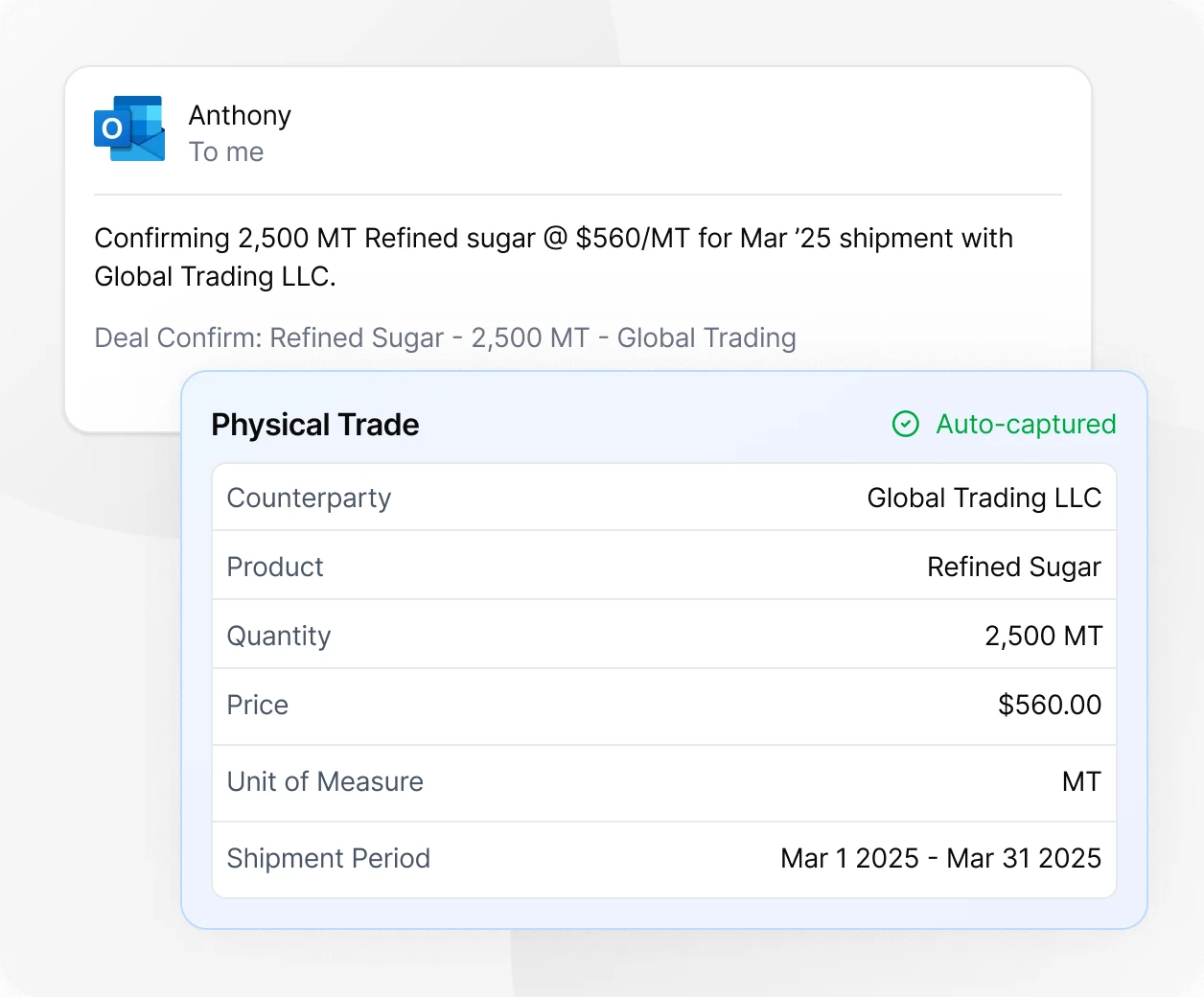Select the Product row label
1204x997 pixels.
tap(275, 567)
